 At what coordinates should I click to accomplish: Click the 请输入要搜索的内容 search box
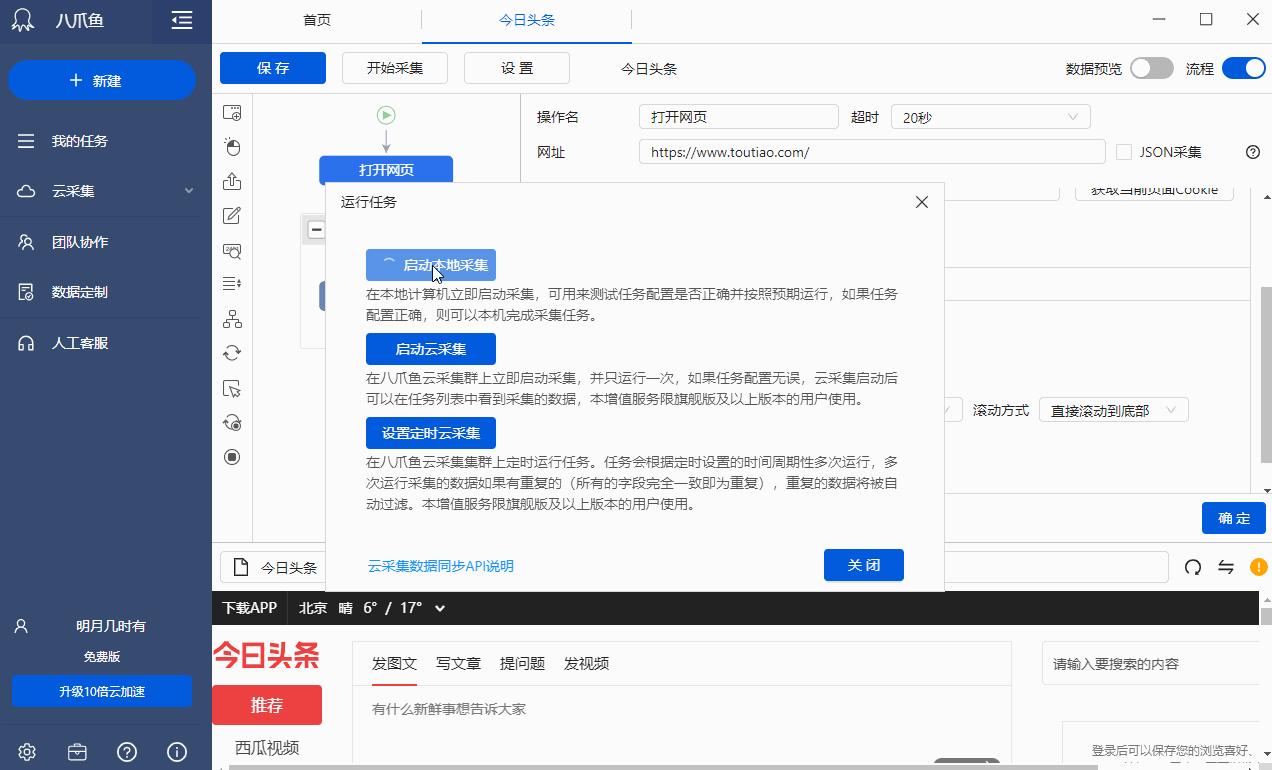pyautogui.click(x=1150, y=663)
